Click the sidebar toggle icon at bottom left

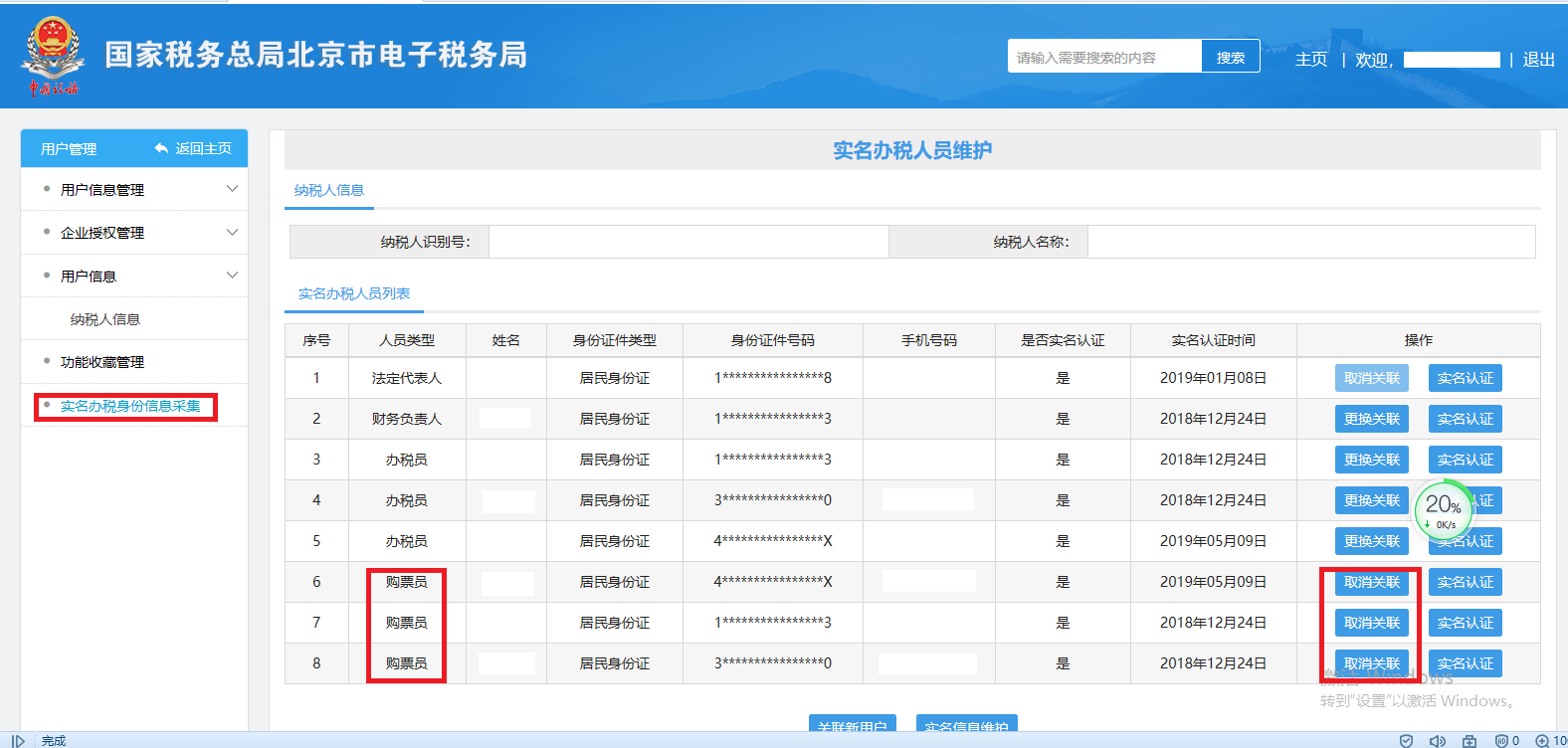point(18,740)
